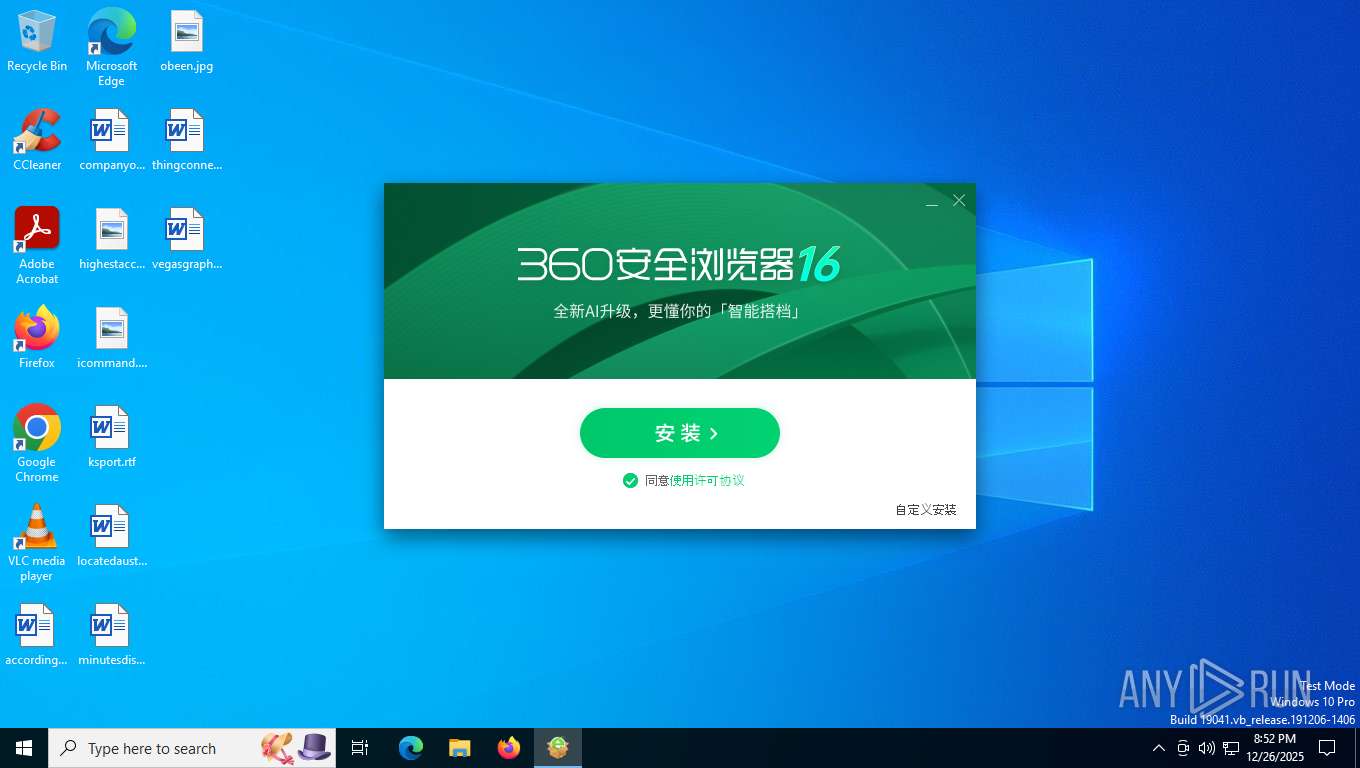Open Task View from the taskbar
The height and width of the screenshot is (768, 1360).
point(360,748)
